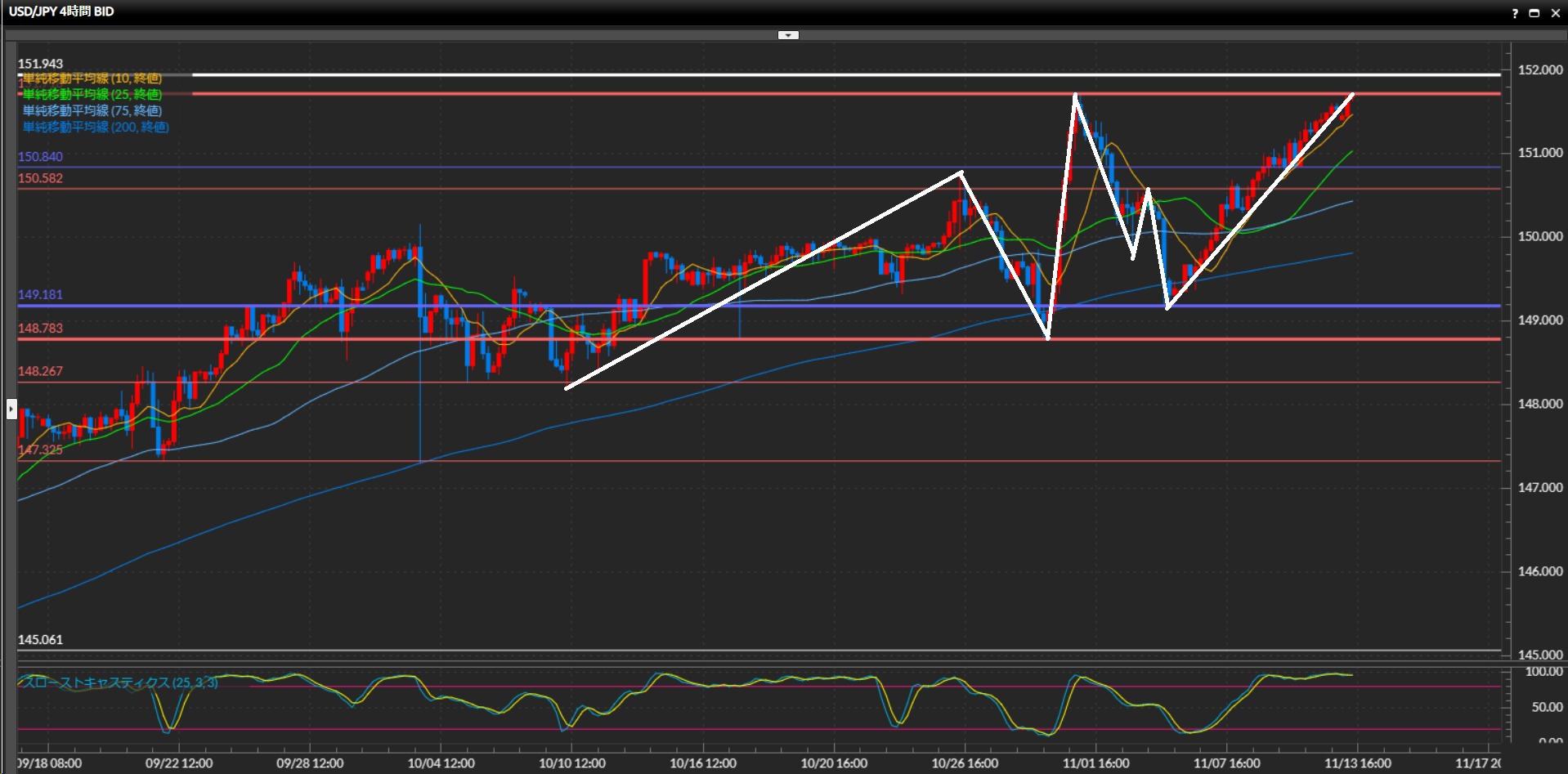Click the 147.325 red price level label
This screenshot has height=774, width=1568.
click(40, 450)
